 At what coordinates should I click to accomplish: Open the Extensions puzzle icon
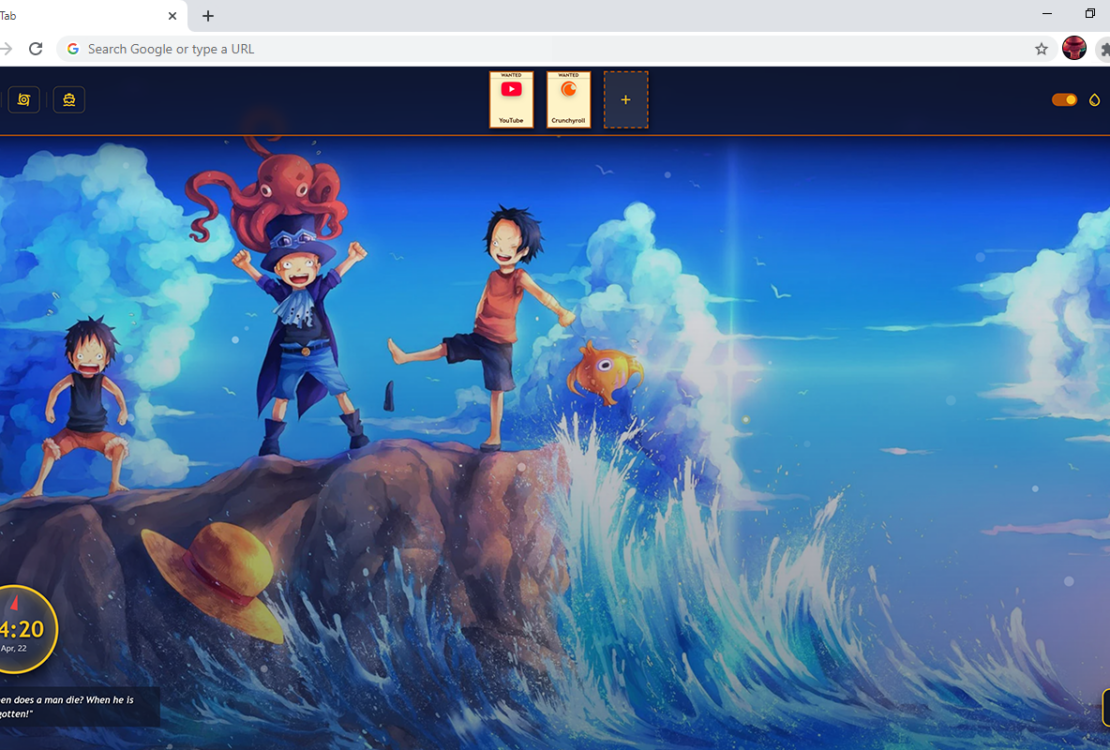[1104, 49]
